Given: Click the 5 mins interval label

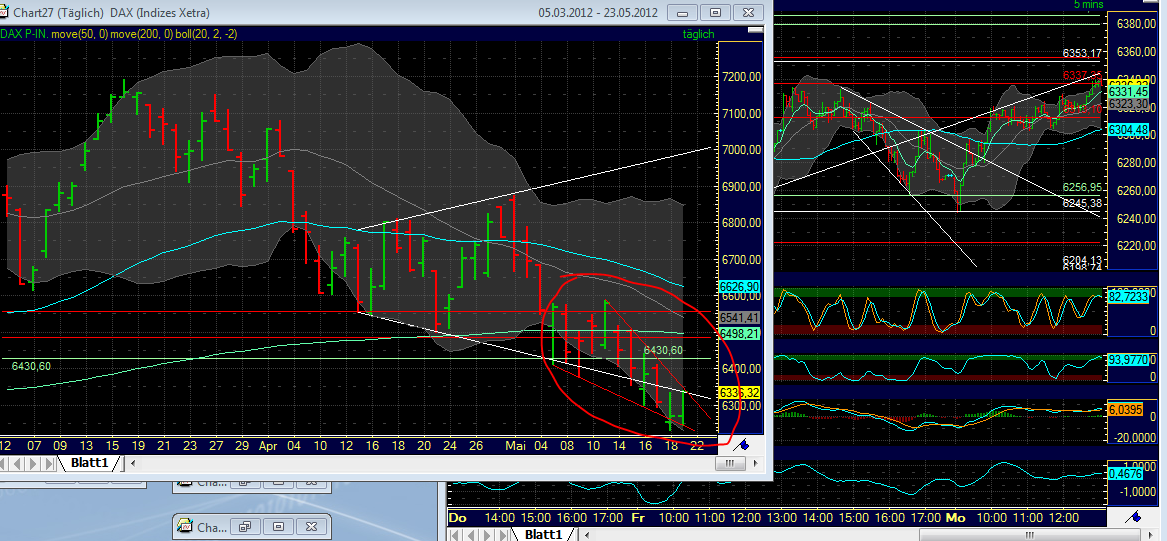Looking at the screenshot, I should coord(1089,4).
